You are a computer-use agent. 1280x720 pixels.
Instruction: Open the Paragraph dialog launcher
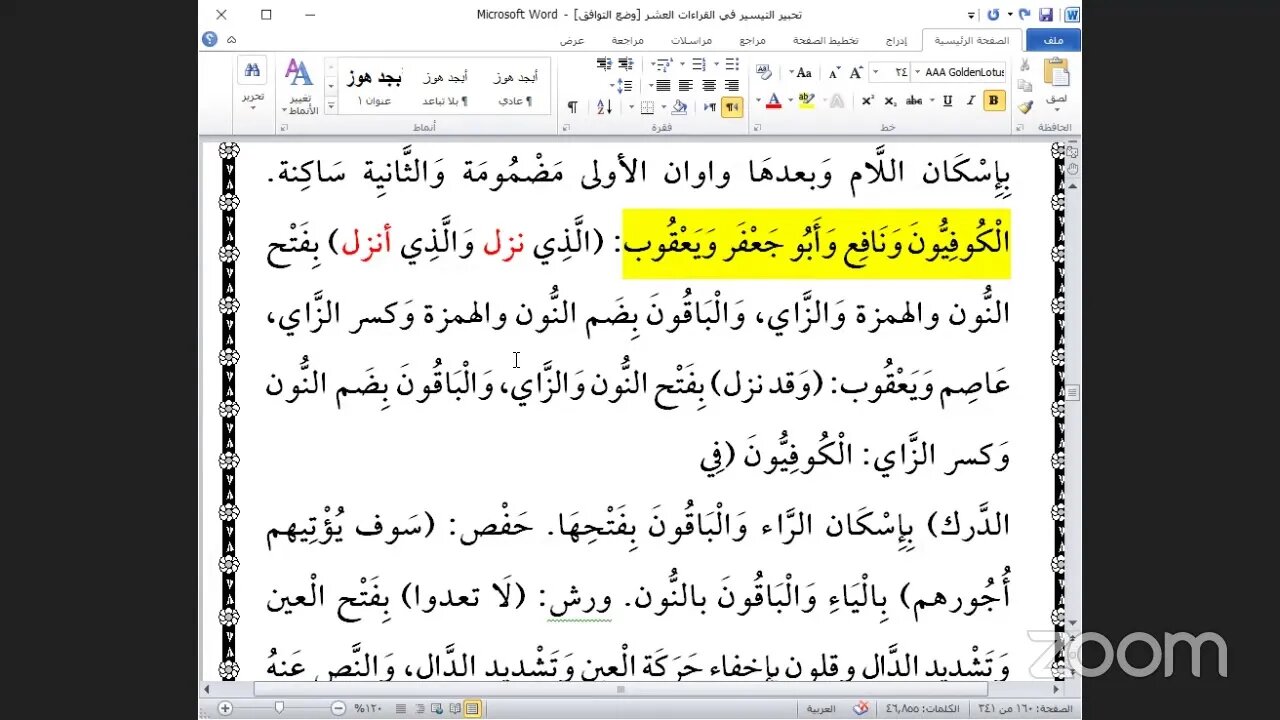(x=565, y=126)
